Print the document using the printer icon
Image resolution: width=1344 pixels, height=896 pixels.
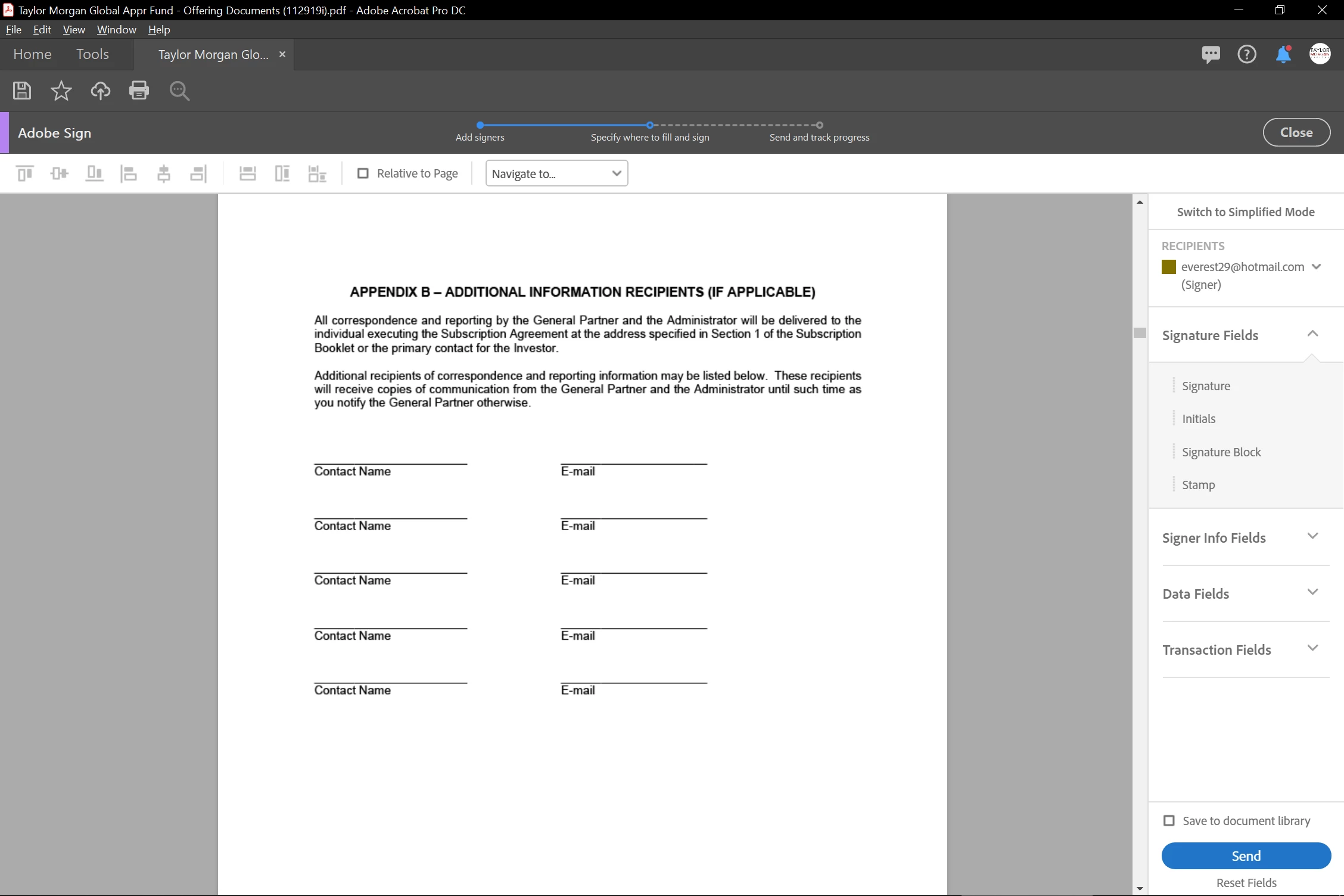click(139, 91)
